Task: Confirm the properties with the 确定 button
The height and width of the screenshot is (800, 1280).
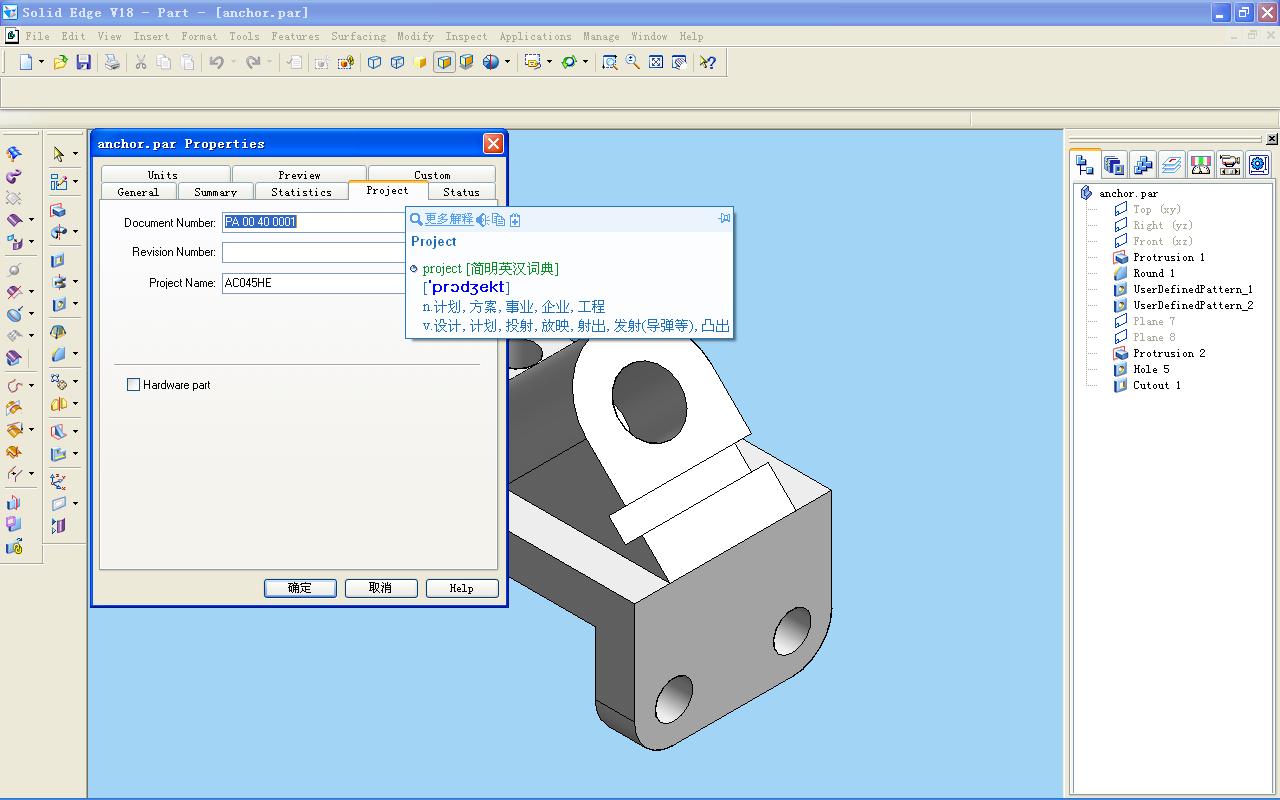Action: [x=300, y=588]
